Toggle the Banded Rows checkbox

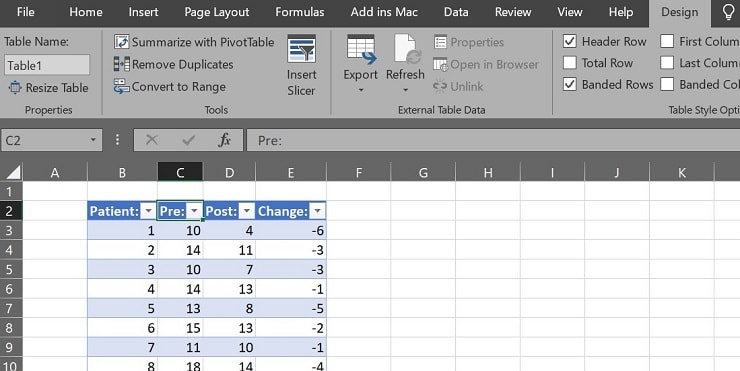(x=570, y=84)
